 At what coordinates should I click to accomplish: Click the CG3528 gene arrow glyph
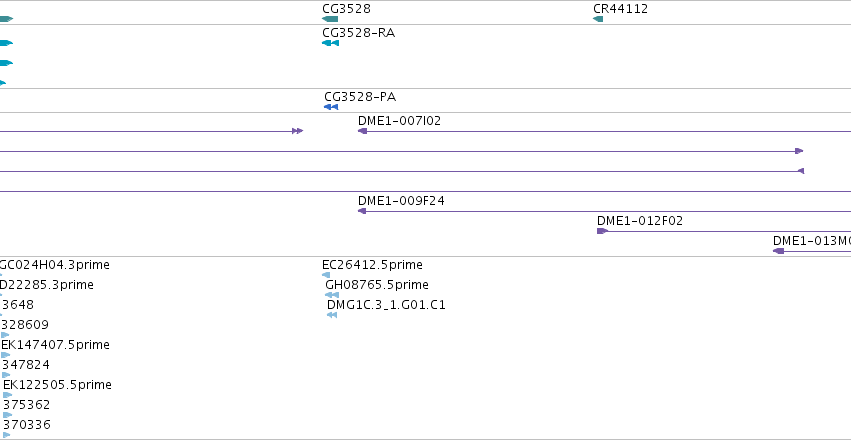coord(330,19)
